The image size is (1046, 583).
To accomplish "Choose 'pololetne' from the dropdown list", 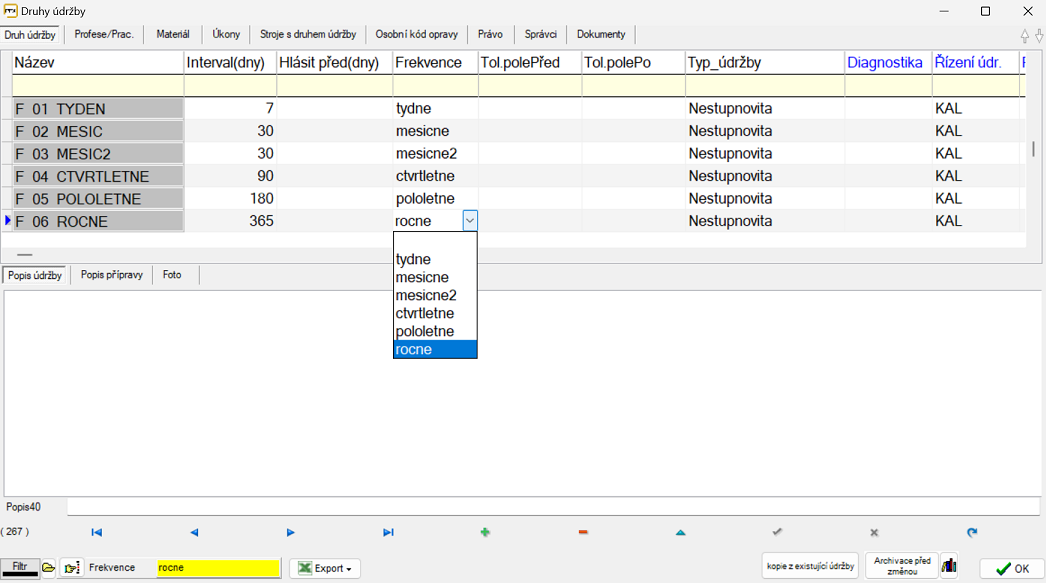I will click(x=435, y=332).
